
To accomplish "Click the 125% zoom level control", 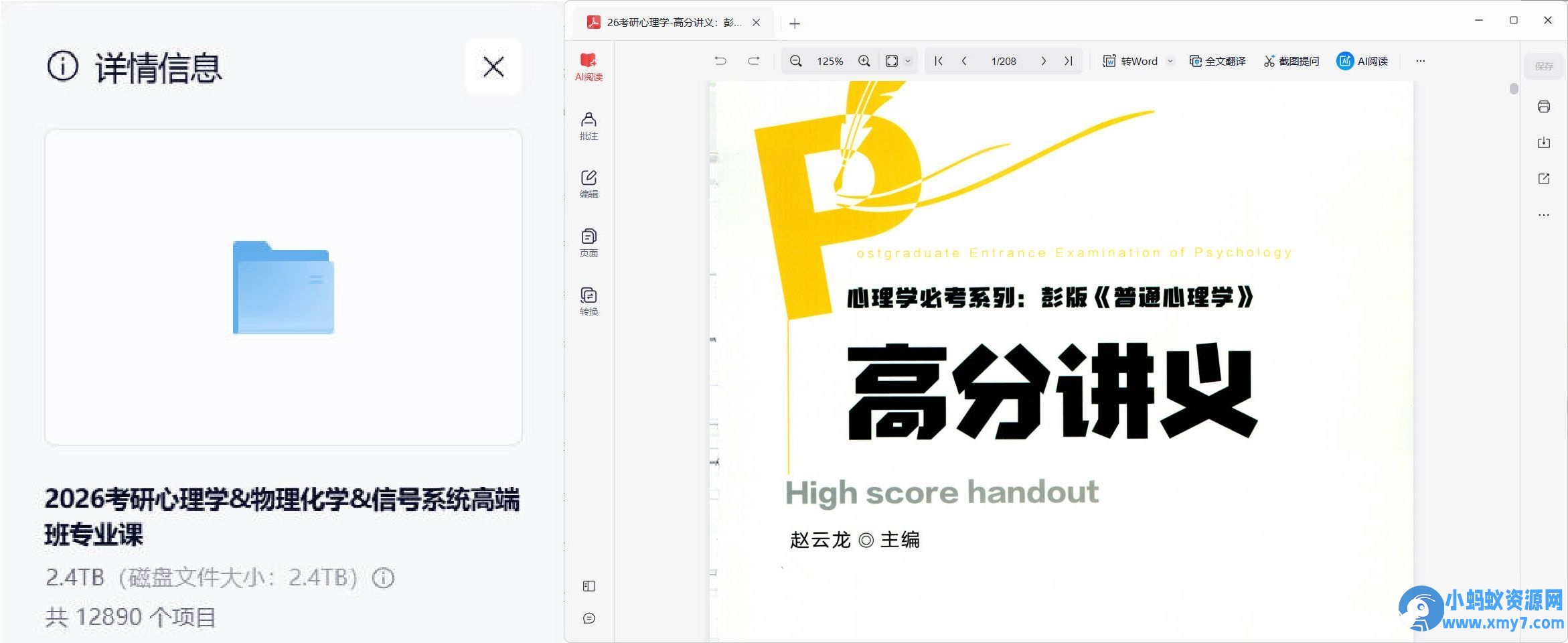I will coord(830,61).
